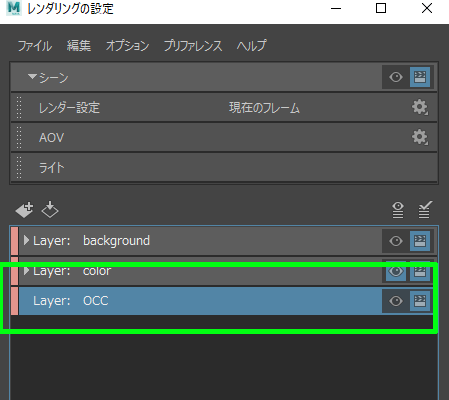This screenshot has height=400, width=449.
Task: Show the background layer via eye icon
Action: (x=396, y=241)
